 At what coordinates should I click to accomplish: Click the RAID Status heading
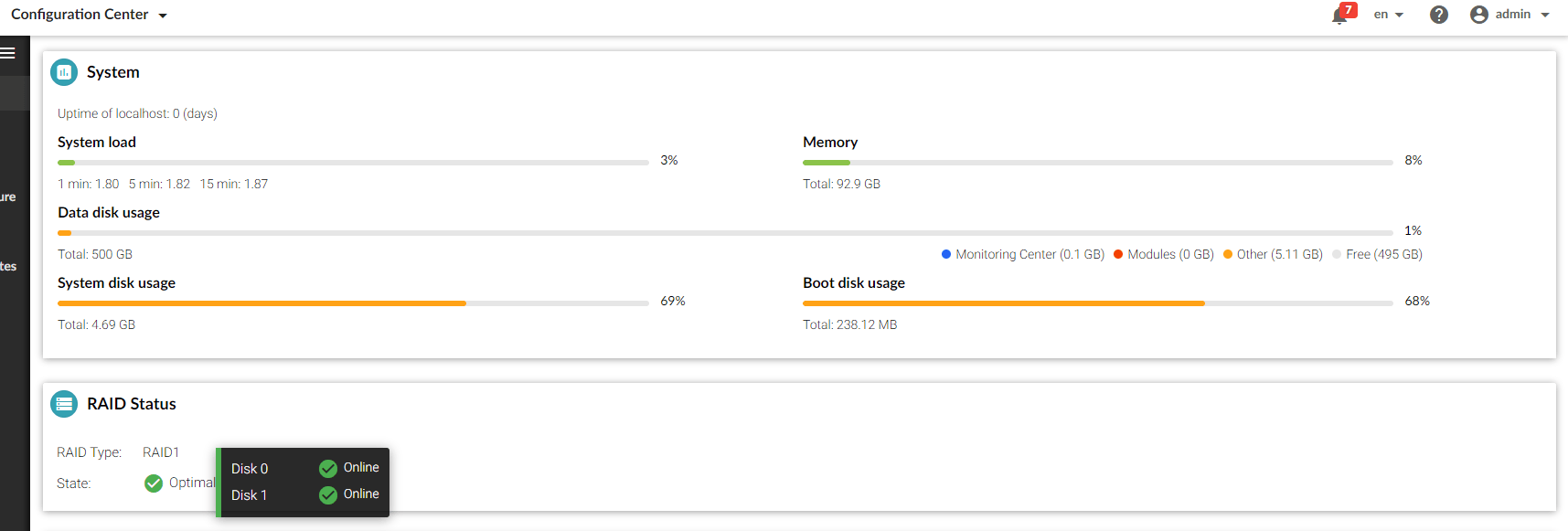[132, 404]
